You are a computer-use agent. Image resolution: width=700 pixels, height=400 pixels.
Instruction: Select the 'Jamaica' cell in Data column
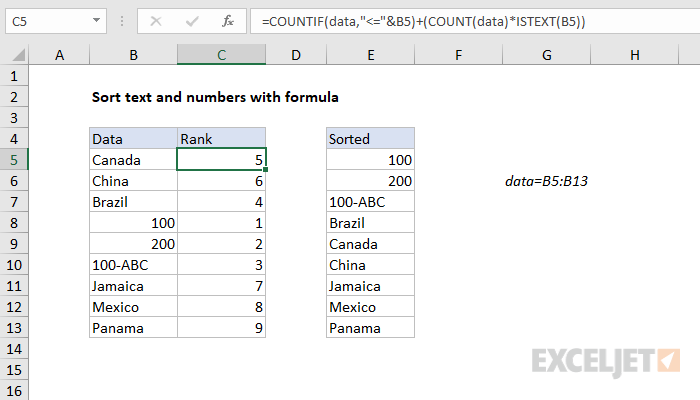133,286
